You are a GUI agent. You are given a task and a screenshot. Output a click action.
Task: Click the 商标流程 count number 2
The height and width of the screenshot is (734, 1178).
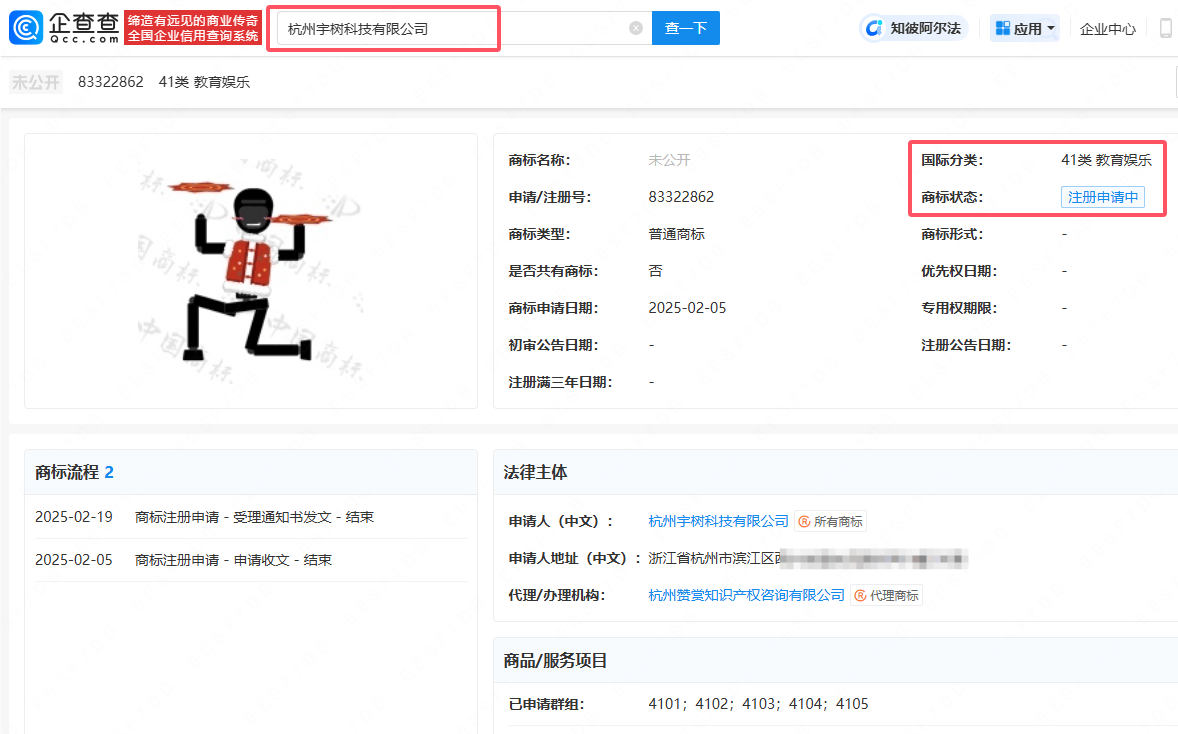pos(109,472)
